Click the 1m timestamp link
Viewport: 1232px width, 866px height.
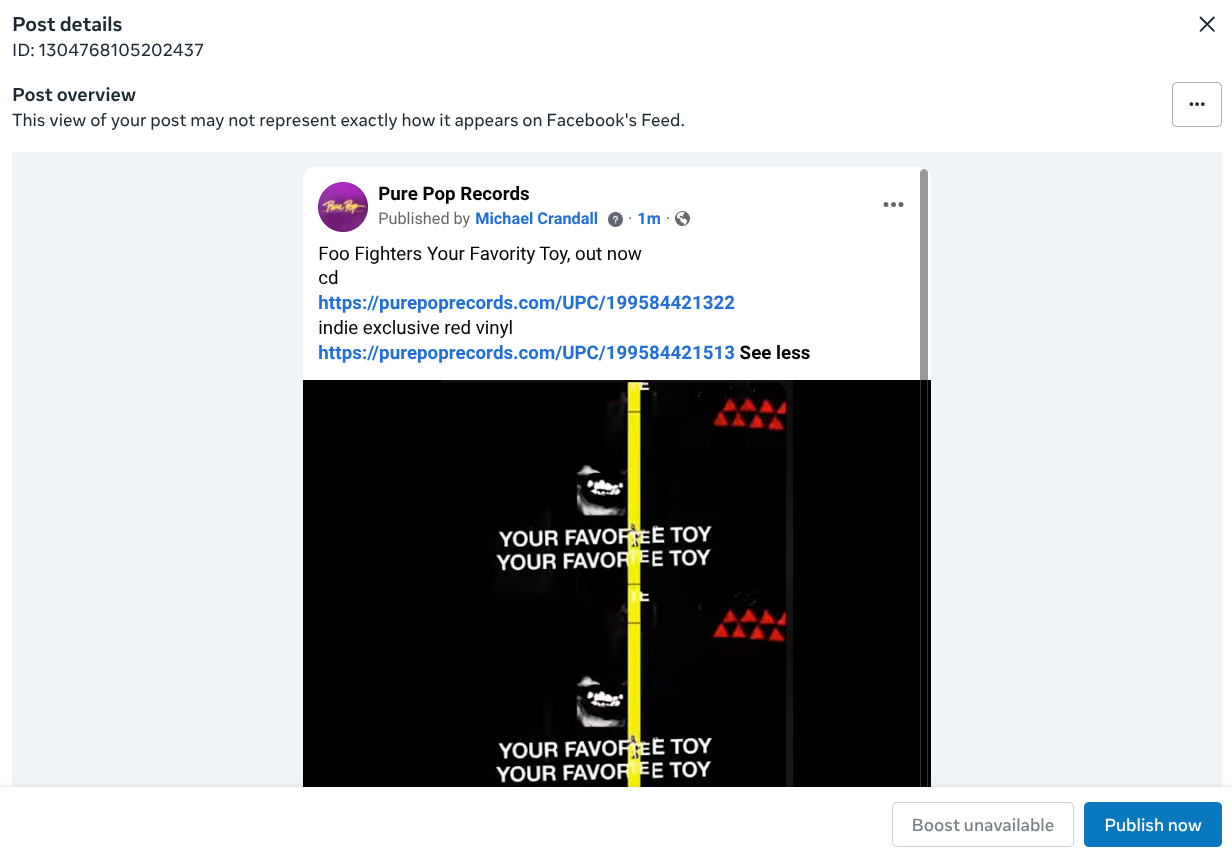(x=649, y=219)
